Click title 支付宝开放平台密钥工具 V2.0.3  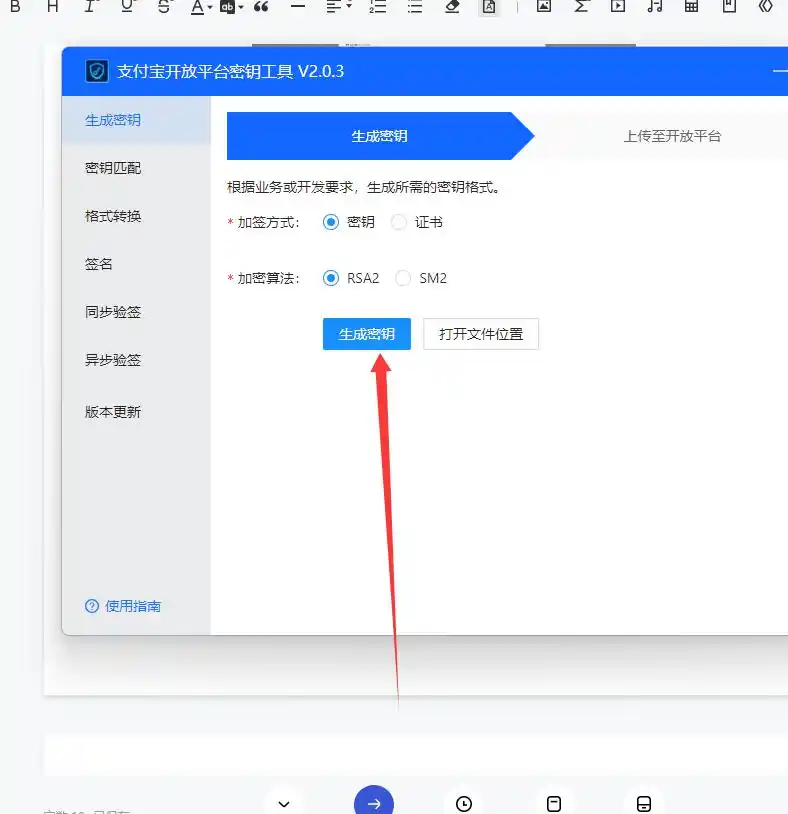click(230, 71)
